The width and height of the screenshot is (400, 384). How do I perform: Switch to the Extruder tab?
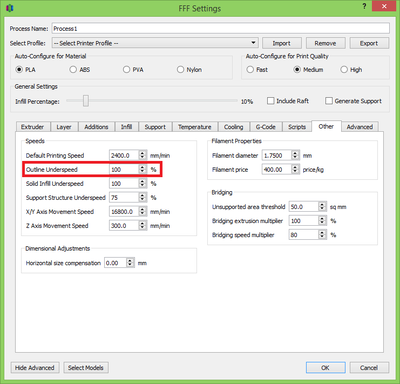[x=33, y=127]
